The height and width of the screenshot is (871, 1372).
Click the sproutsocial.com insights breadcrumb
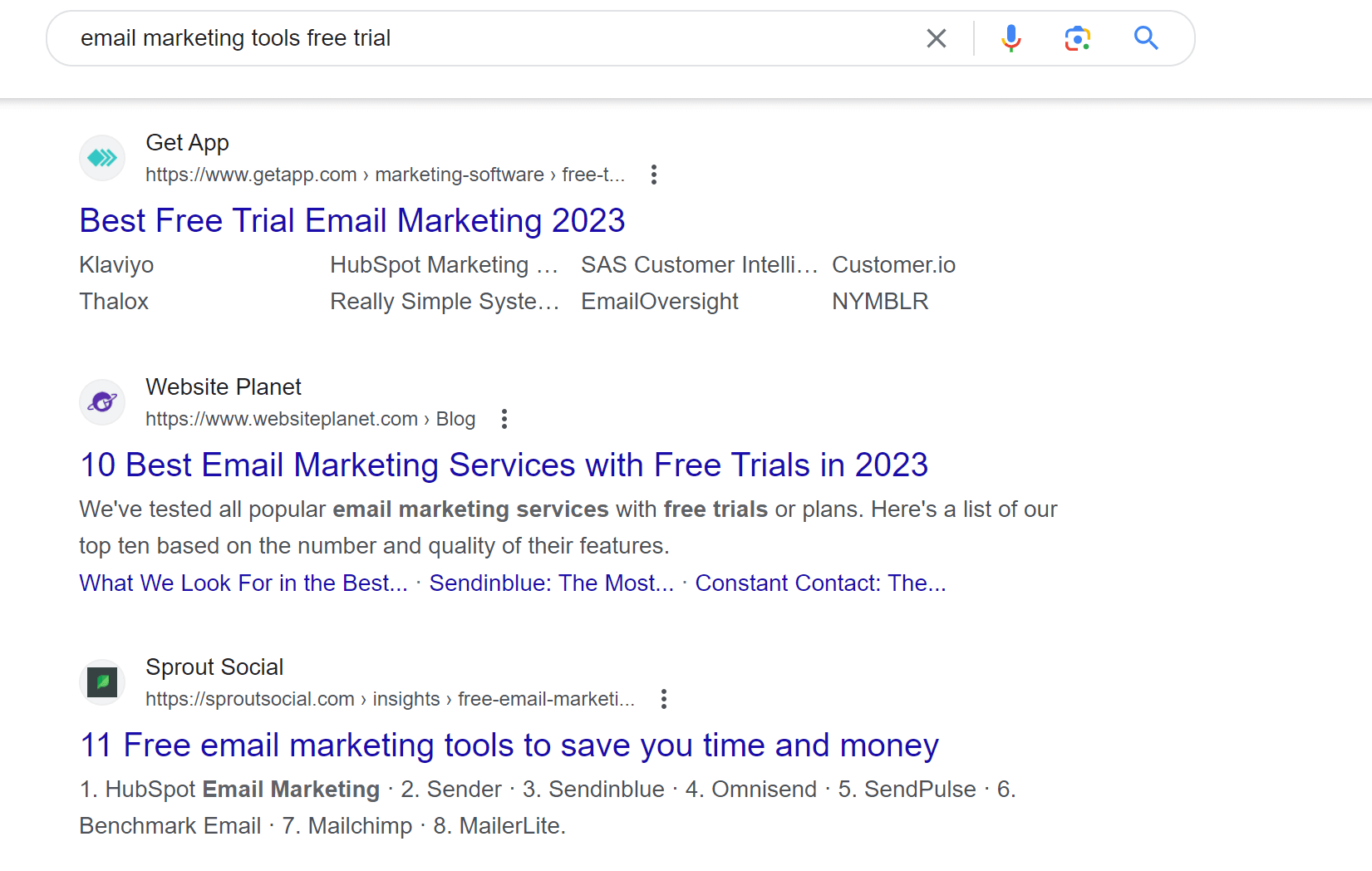pos(390,699)
